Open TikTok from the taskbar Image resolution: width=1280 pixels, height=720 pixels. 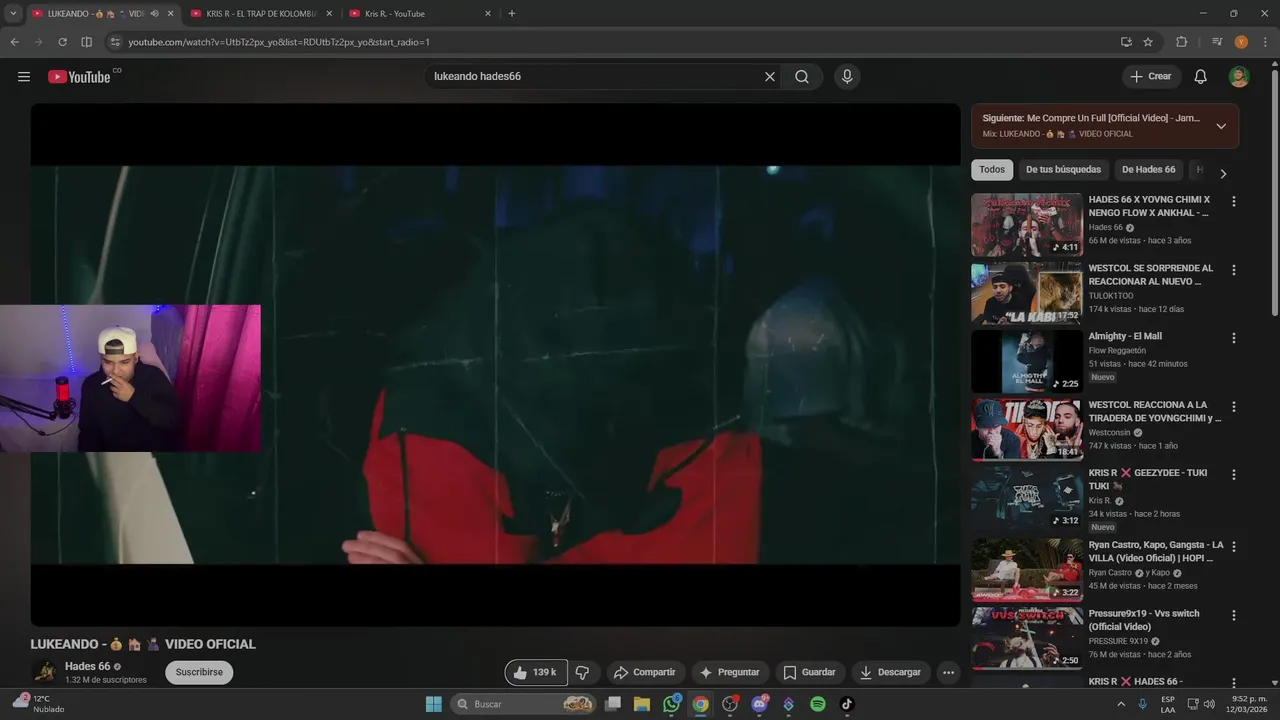point(847,704)
